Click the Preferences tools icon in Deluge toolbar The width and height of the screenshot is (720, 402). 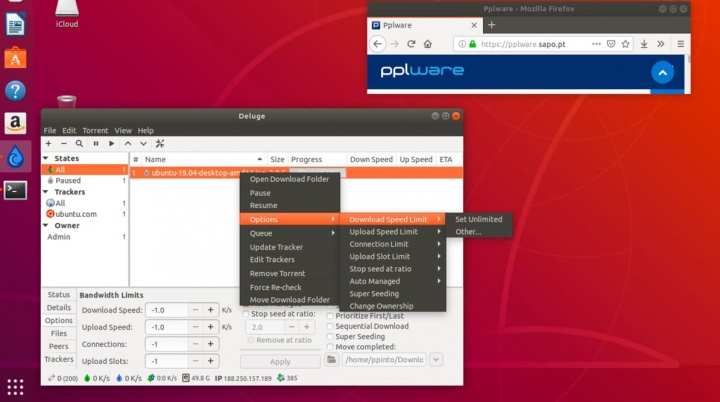coord(159,144)
